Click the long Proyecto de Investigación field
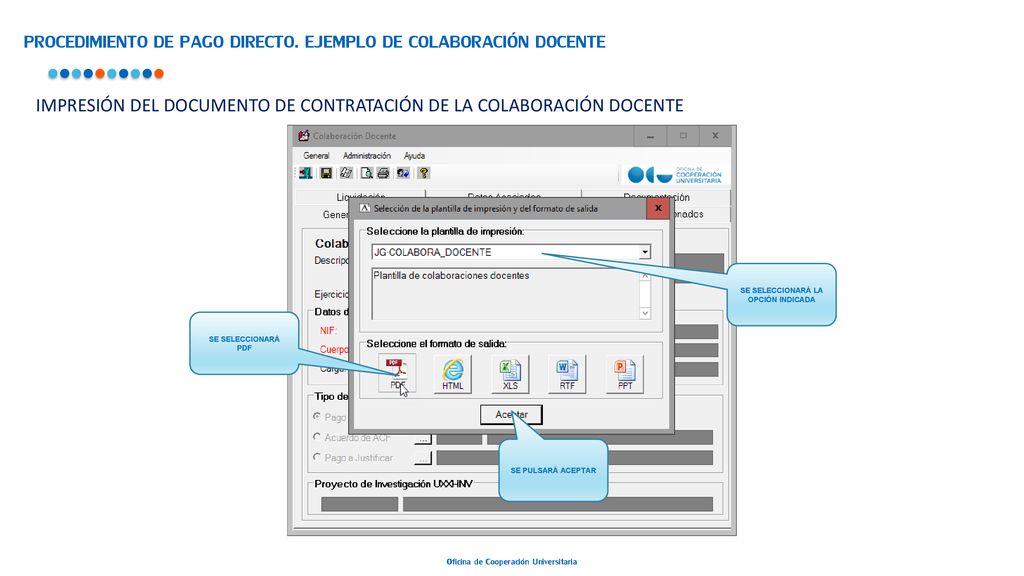 click(x=558, y=504)
